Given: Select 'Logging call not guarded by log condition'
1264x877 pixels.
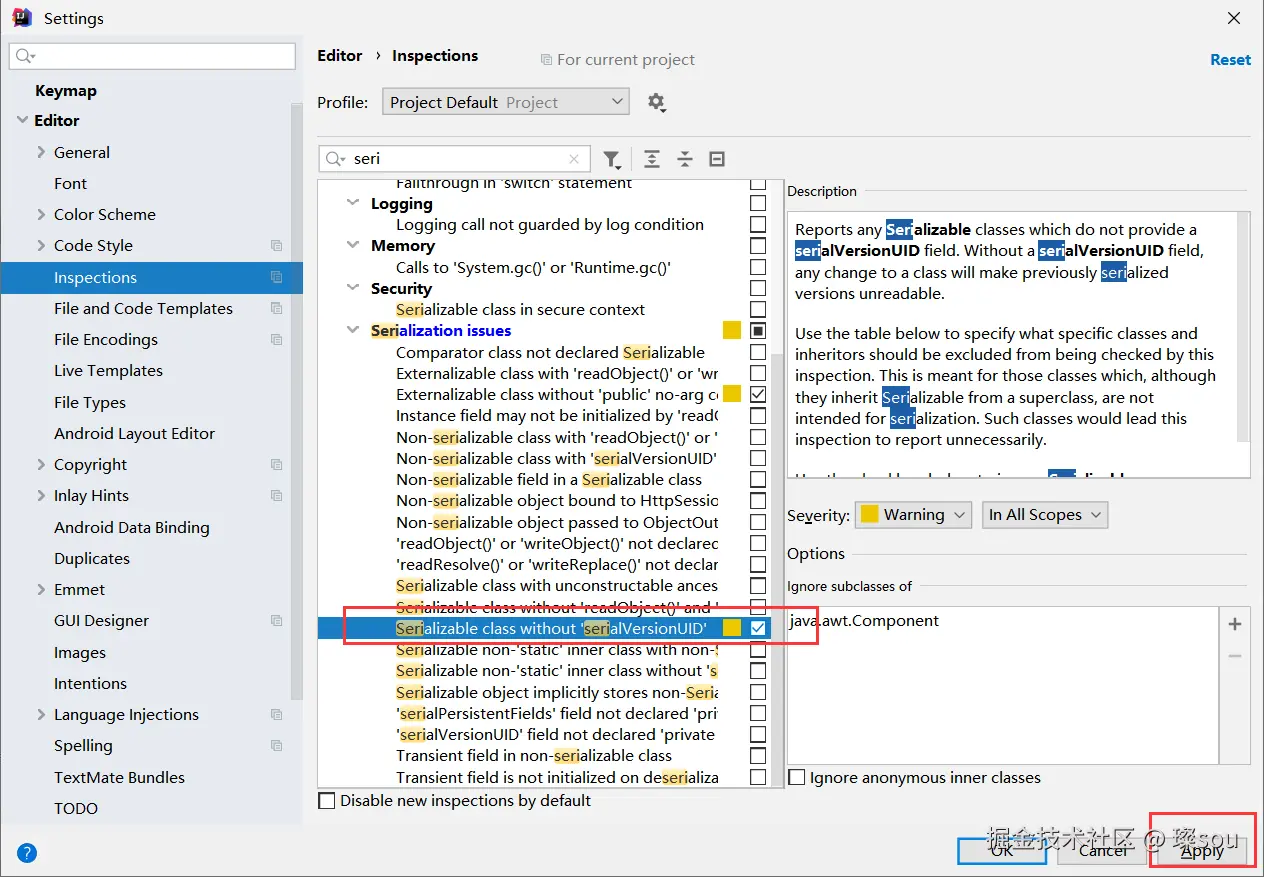Looking at the screenshot, I should click(x=550, y=224).
